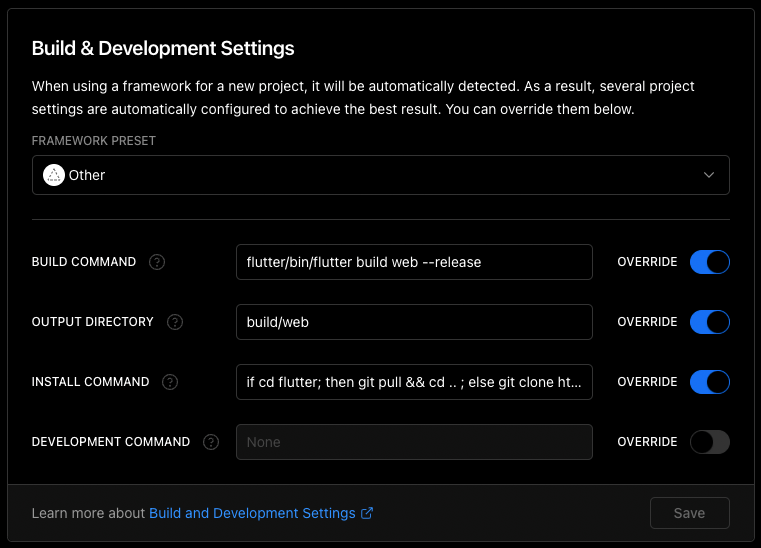The width and height of the screenshot is (761, 548).
Task: Click the DEVELOPMENT COMMAND label
Action: 111,442
